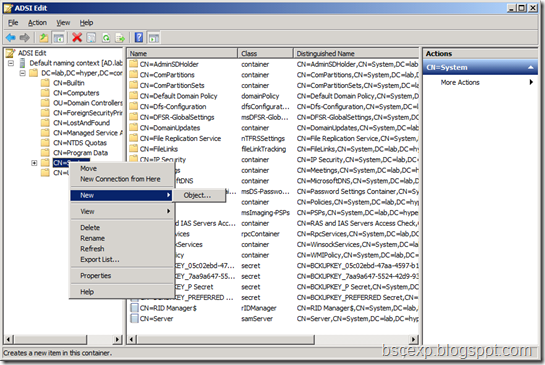Open the Help question mark icon
This screenshot has width=545, height=365.
[139, 37]
